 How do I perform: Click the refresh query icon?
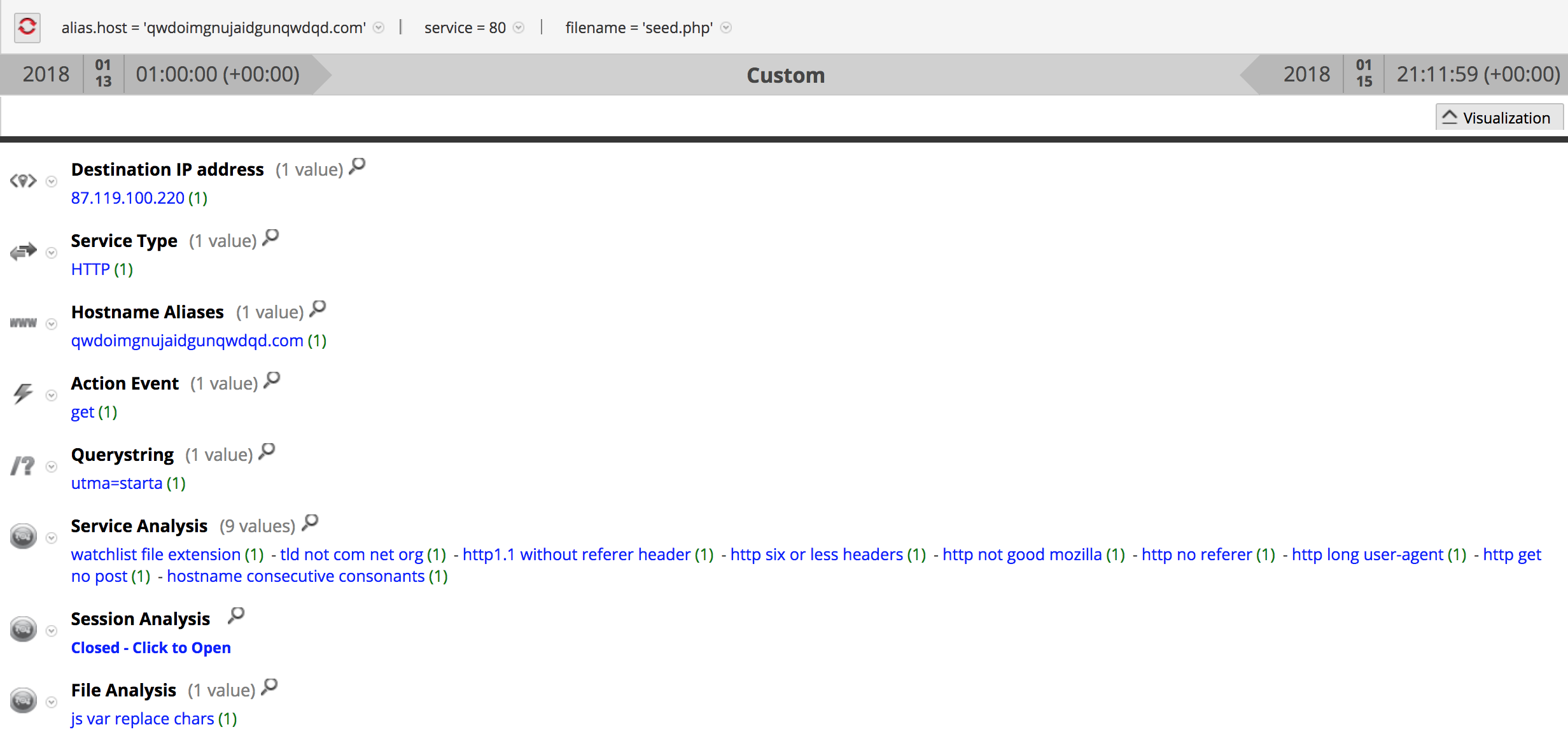click(27, 27)
